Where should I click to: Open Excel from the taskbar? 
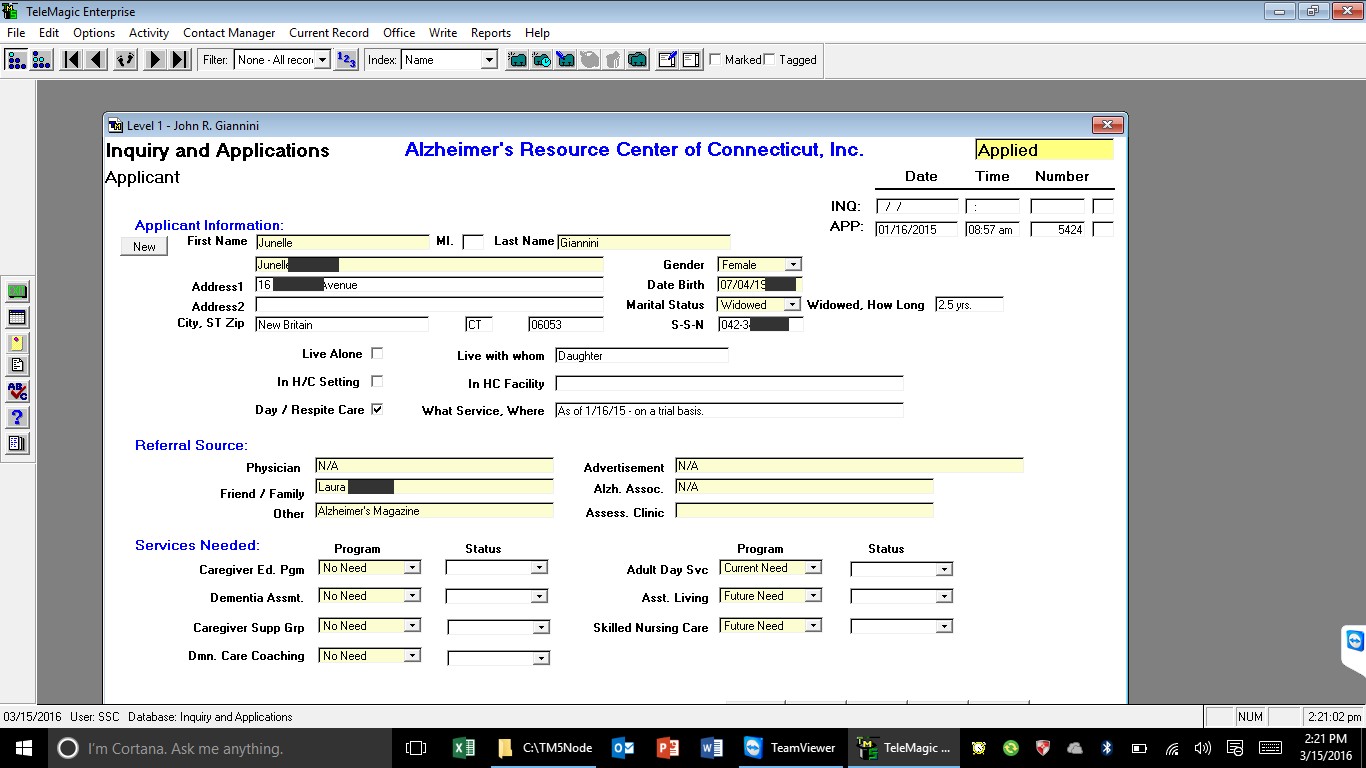464,748
